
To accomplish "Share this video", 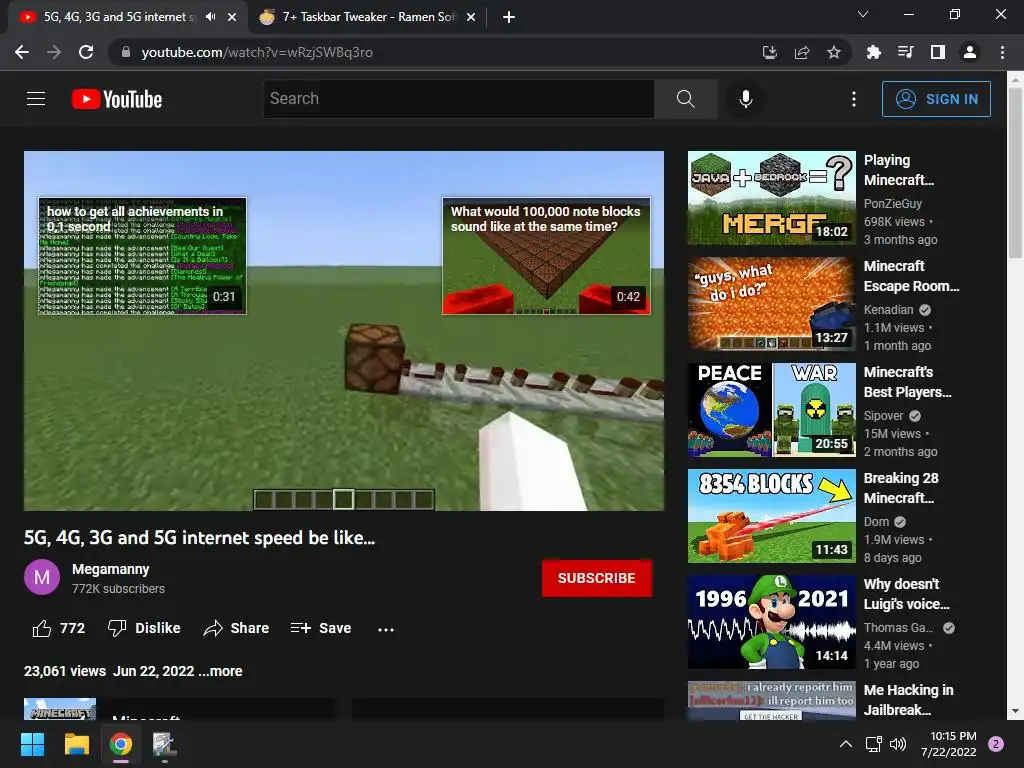I will coord(236,628).
